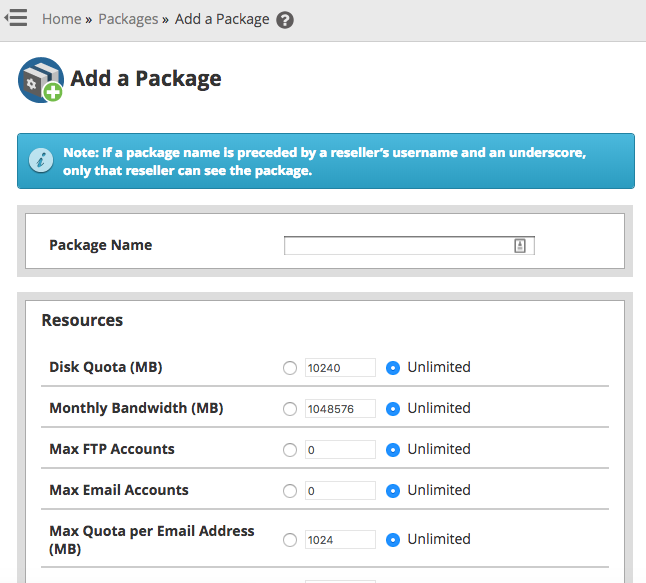Select custom Max Email Accounts radio button
This screenshot has height=583, width=646.
click(x=290, y=491)
